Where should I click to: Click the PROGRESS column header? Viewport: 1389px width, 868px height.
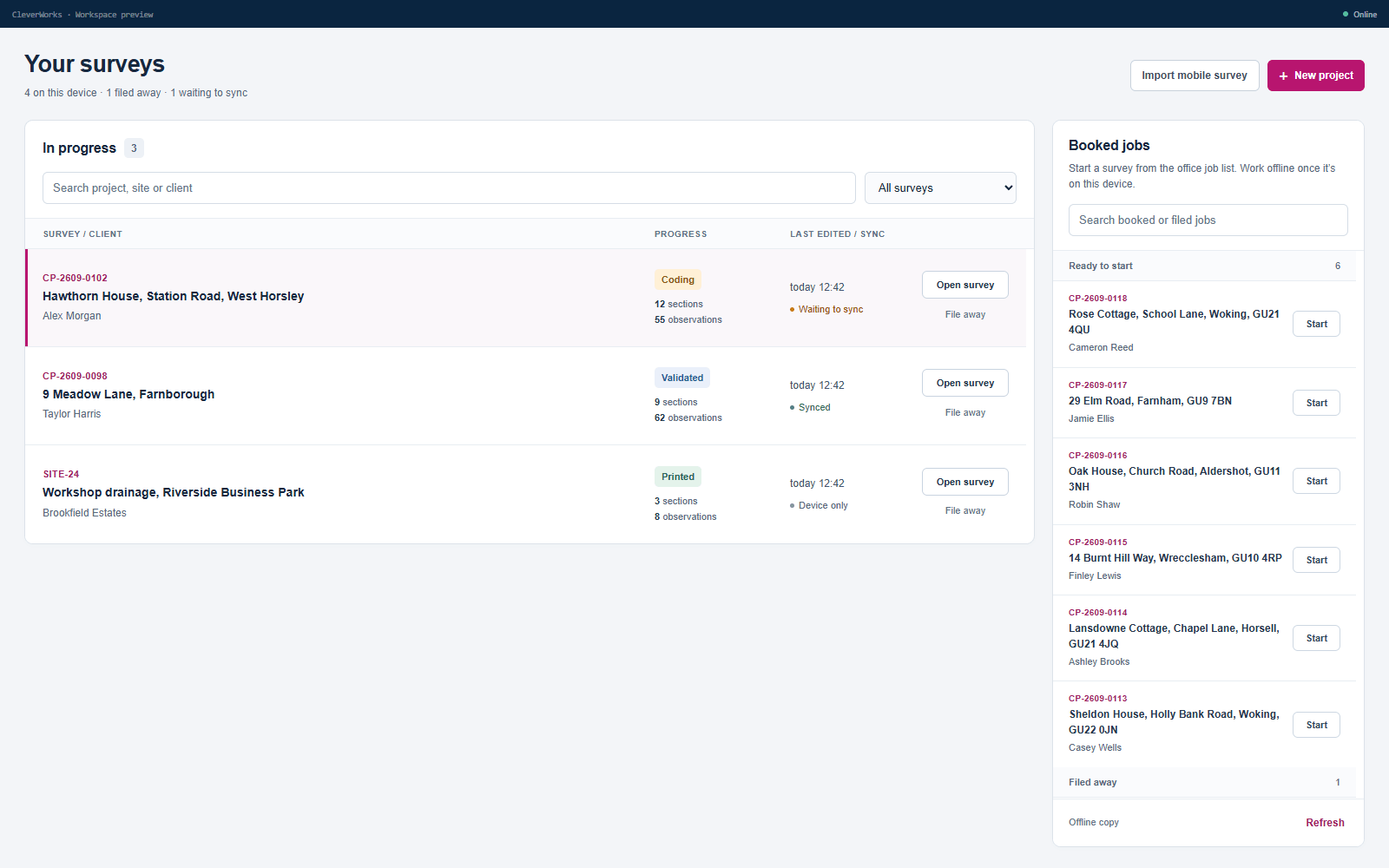(x=681, y=234)
